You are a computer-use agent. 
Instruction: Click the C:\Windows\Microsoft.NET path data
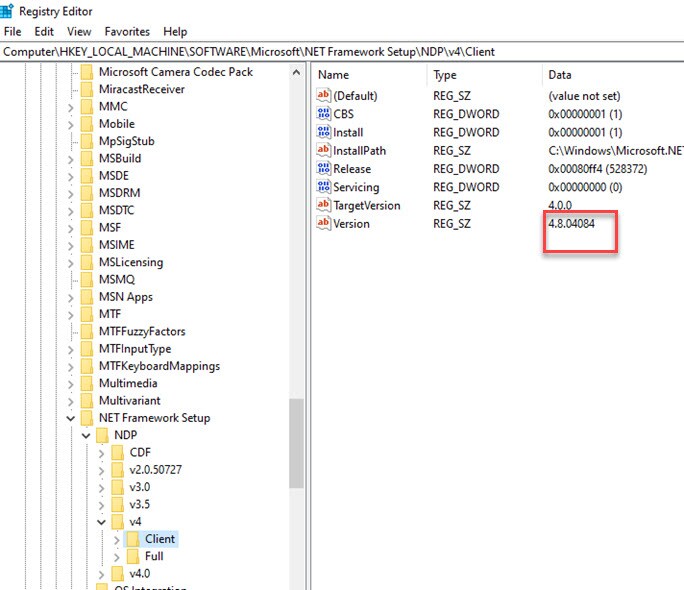pos(616,151)
